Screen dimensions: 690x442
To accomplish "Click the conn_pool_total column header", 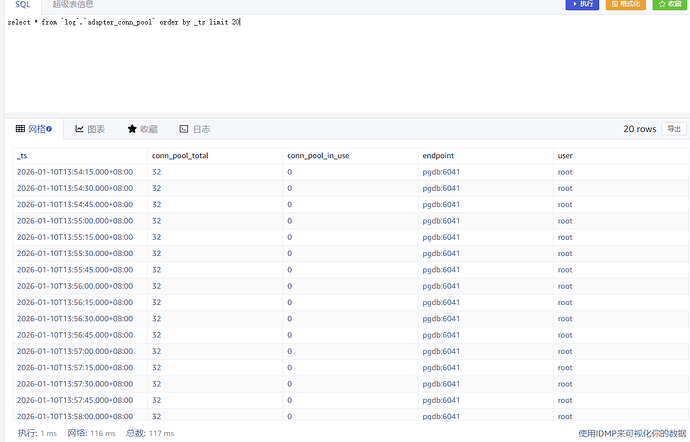I will [x=180, y=156].
